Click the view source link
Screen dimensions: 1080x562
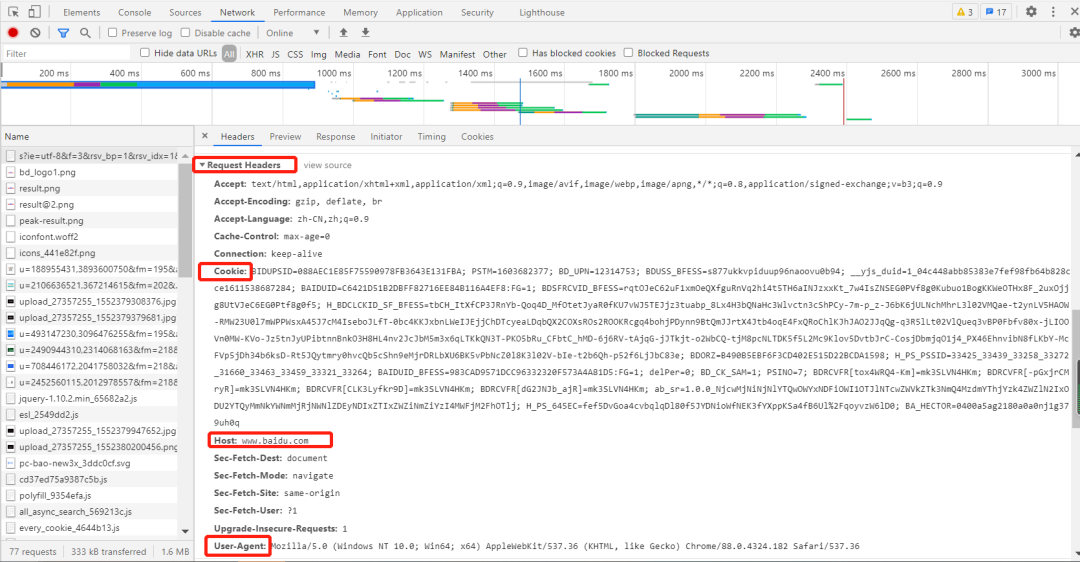pos(328,165)
